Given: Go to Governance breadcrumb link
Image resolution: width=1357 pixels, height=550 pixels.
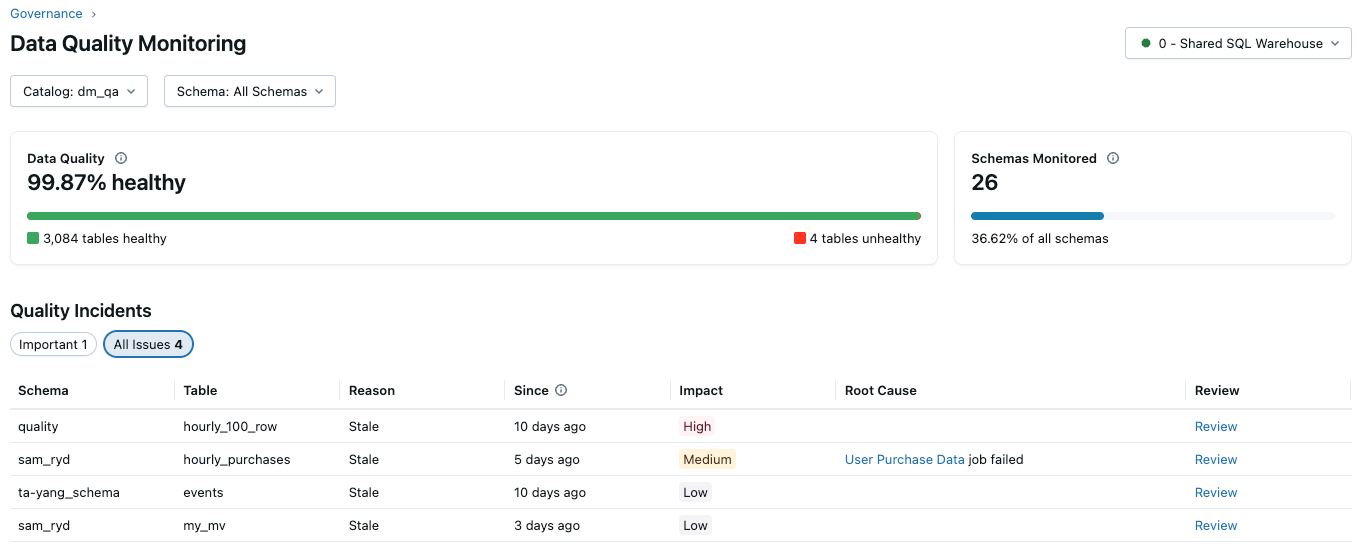Looking at the screenshot, I should [46, 14].
